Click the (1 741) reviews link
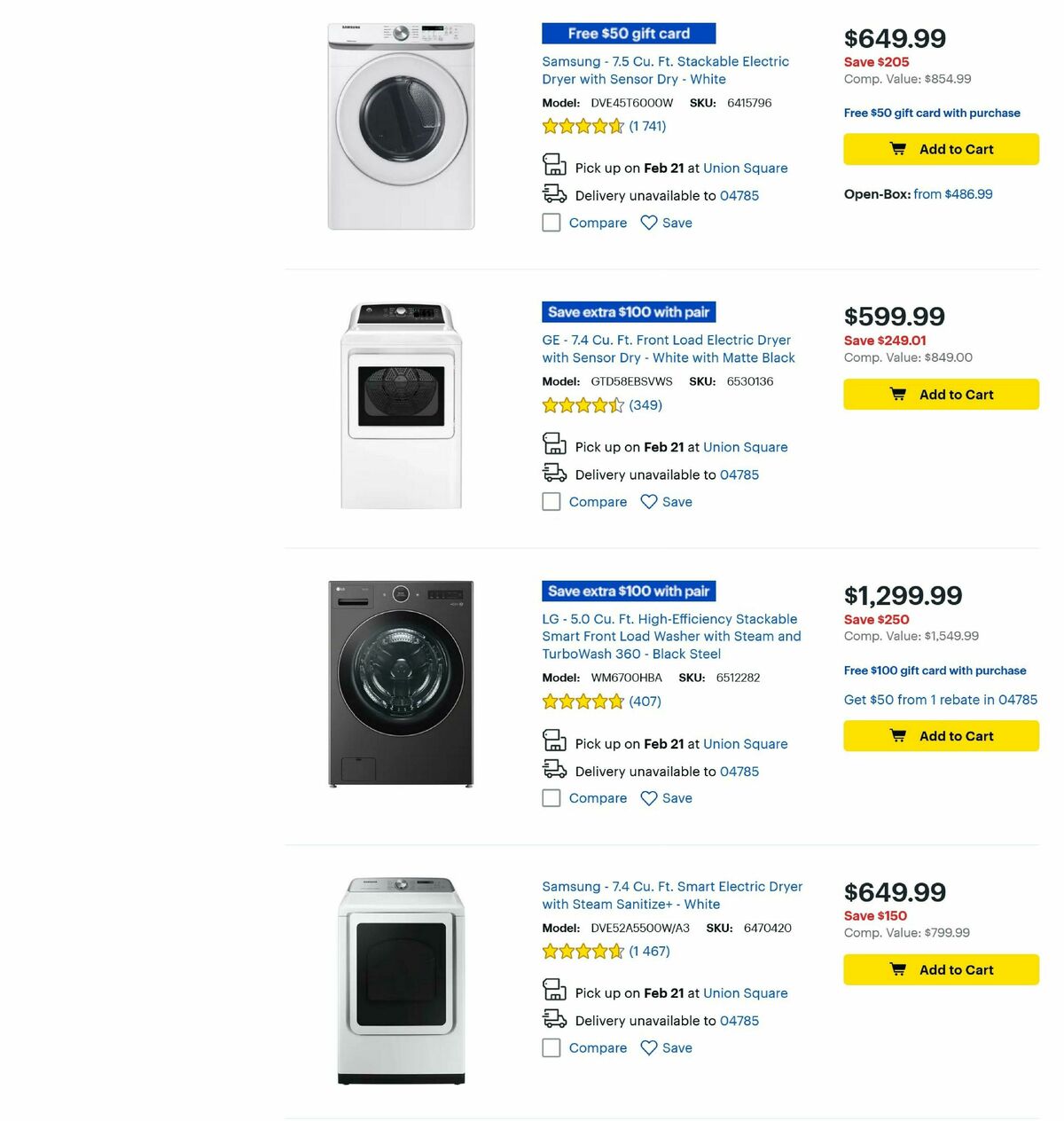The width and height of the screenshot is (1064, 1121). pos(648,126)
